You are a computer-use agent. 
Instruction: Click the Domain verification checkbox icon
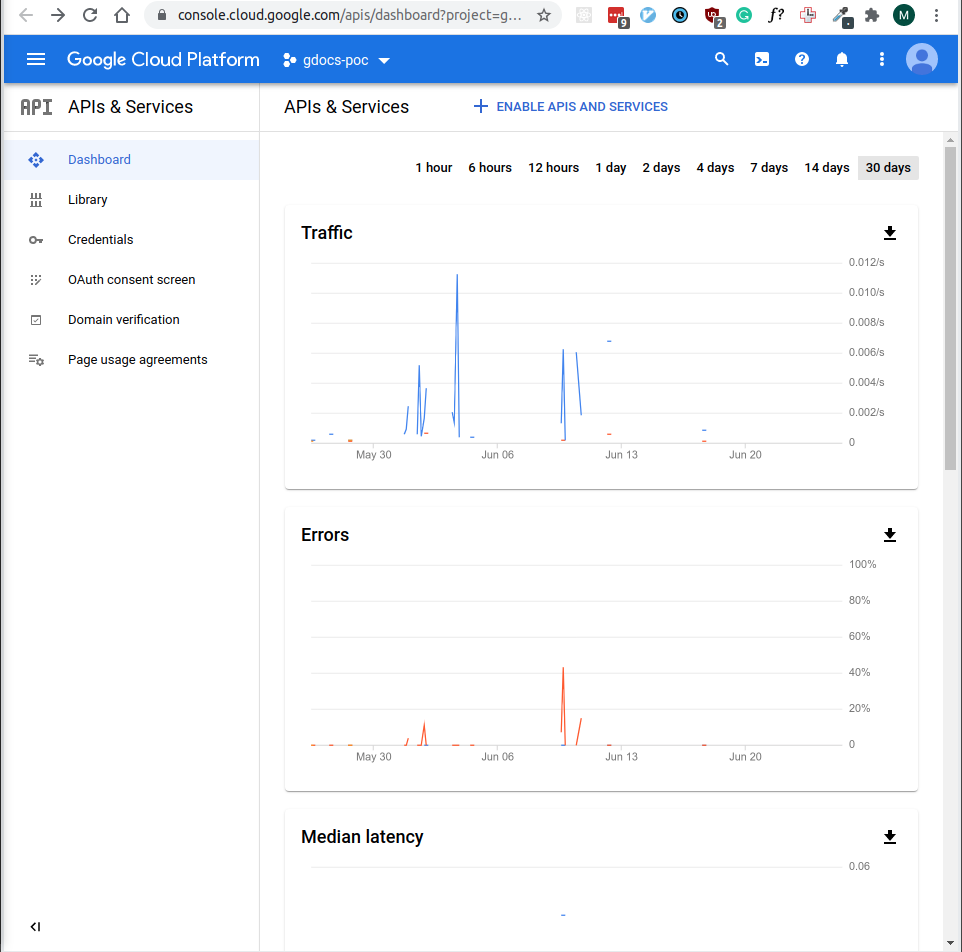[x=36, y=320]
